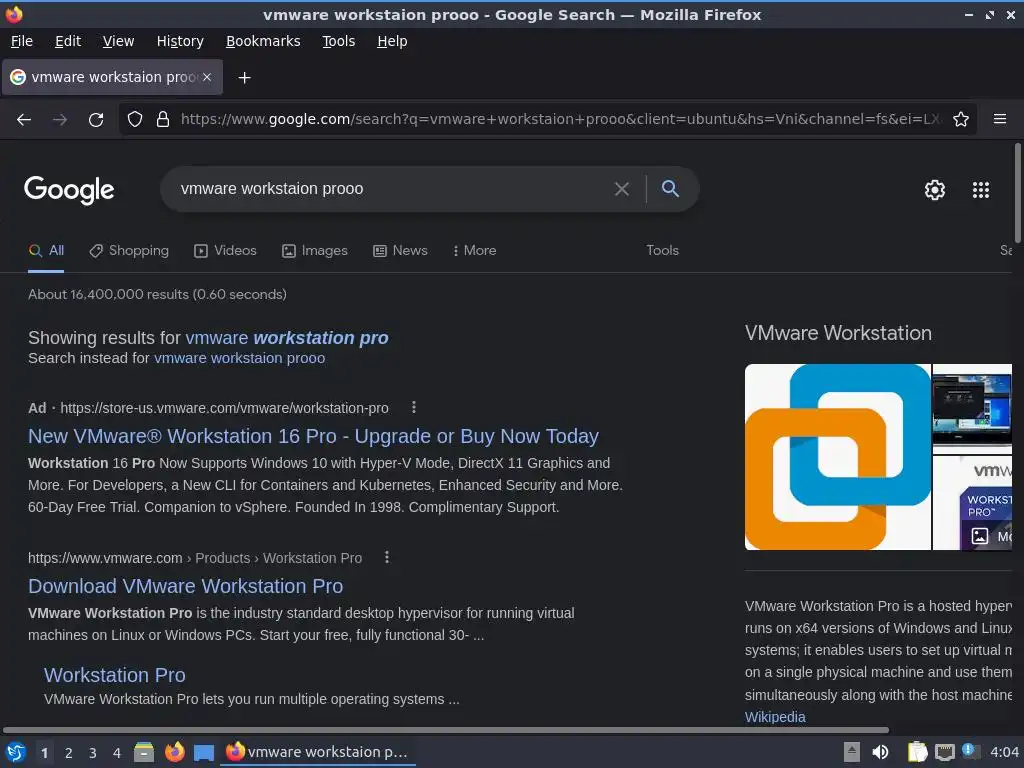Viewport: 1024px width, 768px height.
Task: Open Google quick settings gear
Action: (x=935, y=190)
